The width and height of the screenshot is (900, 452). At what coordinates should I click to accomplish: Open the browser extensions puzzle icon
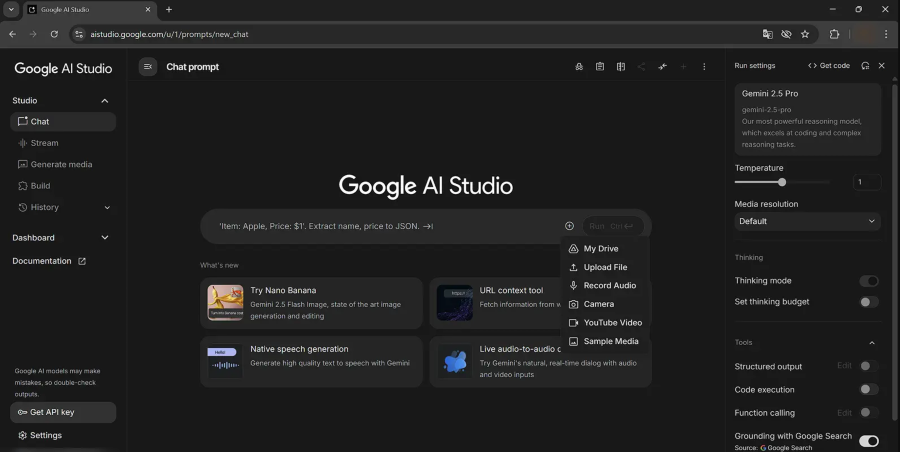click(835, 34)
